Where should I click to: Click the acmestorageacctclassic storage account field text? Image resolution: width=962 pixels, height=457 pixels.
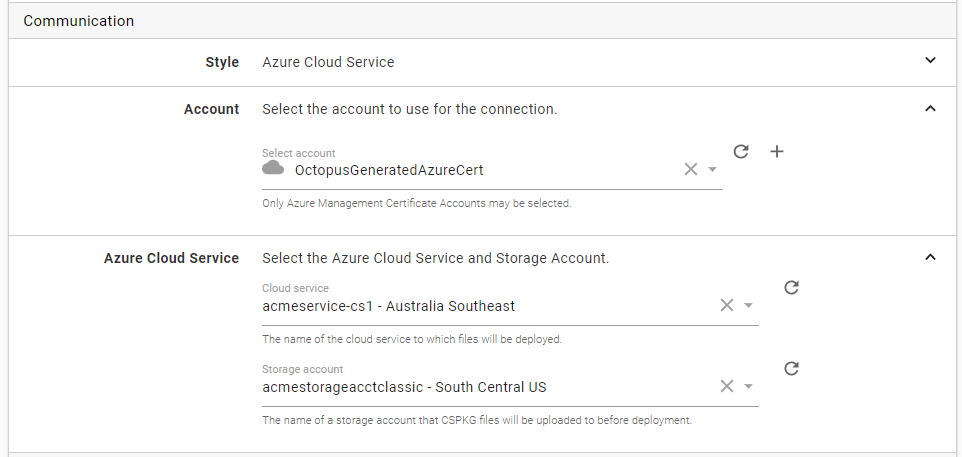[404, 387]
